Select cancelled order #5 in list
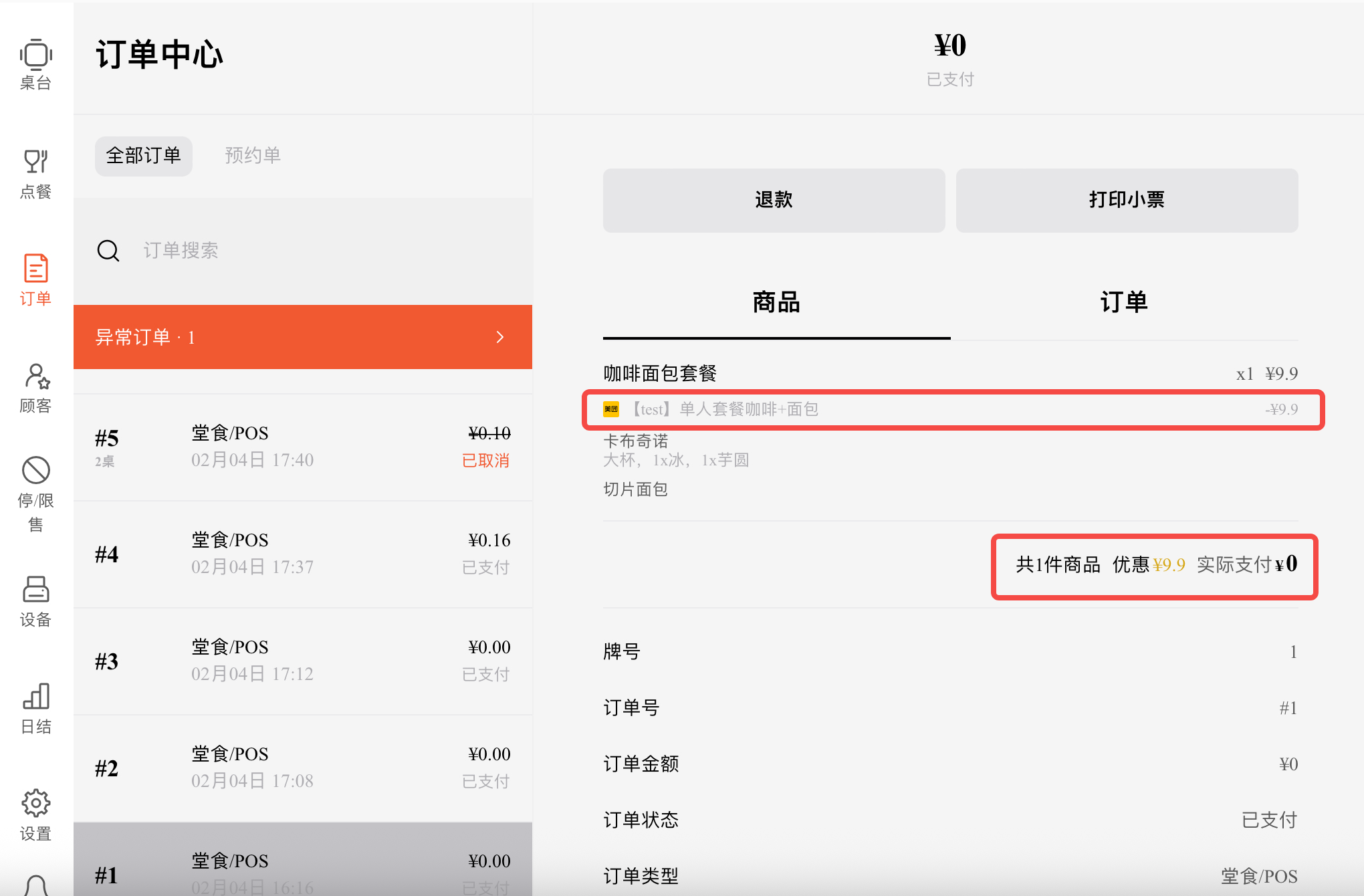The image size is (1364, 896). click(x=303, y=447)
